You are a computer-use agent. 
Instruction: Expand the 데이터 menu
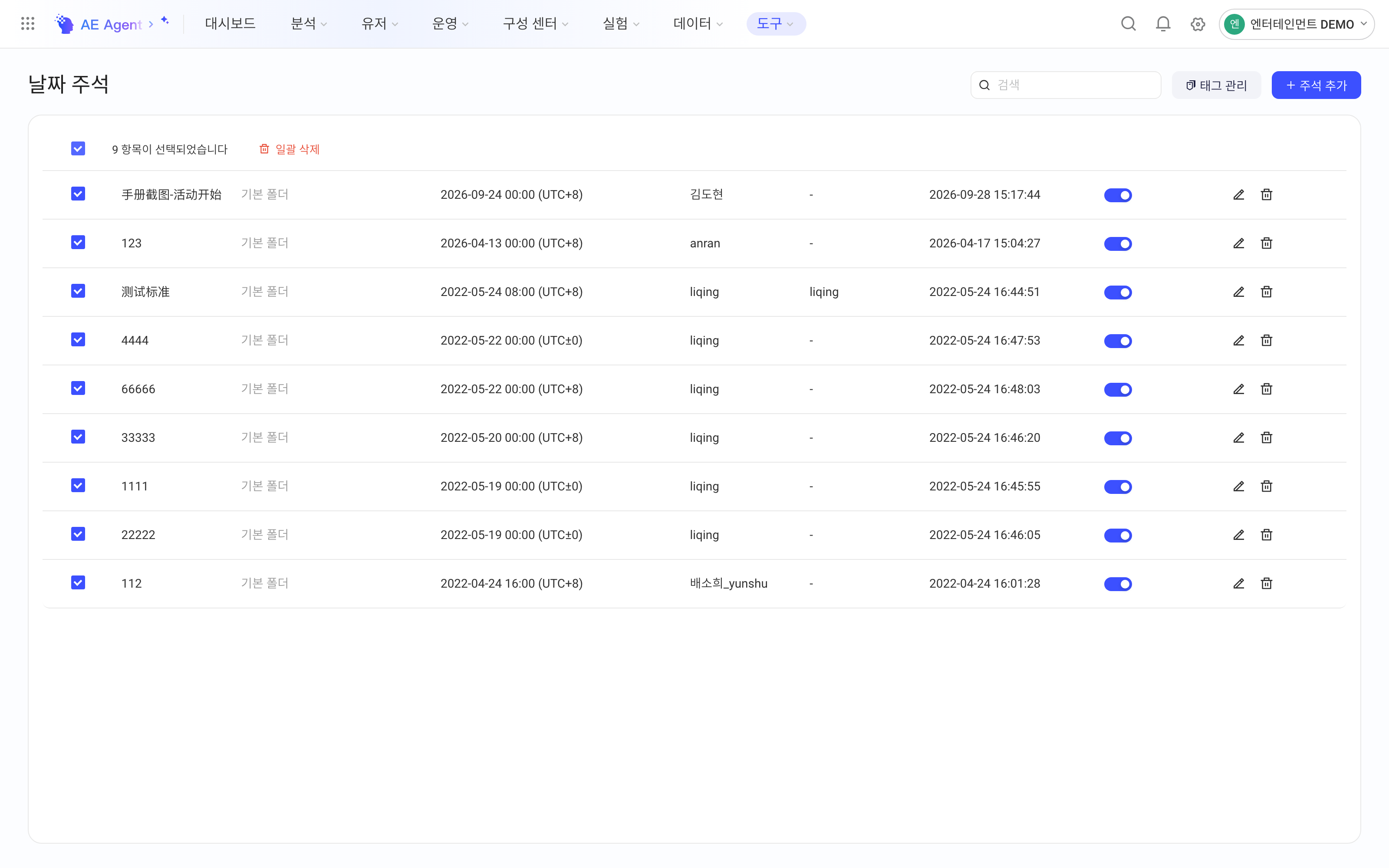[x=698, y=23]
